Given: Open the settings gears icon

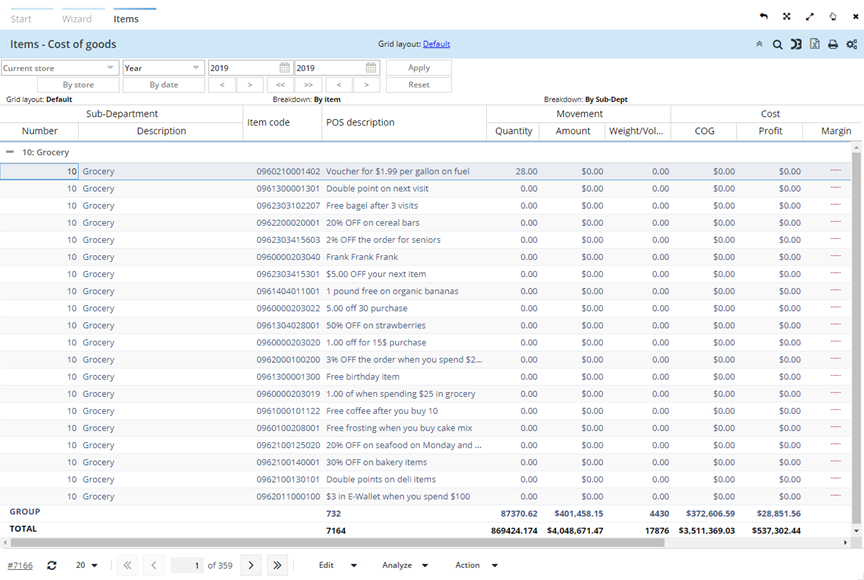Looking at the screenshot, I should 851,45.
